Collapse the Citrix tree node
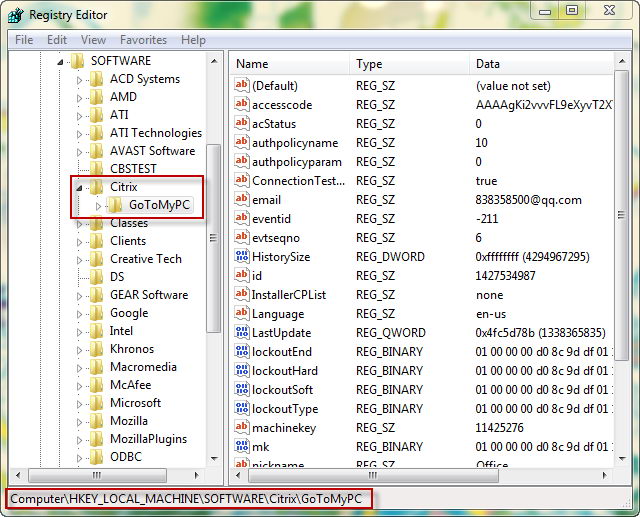Screen dimensions: 640x517 (79, 188)
